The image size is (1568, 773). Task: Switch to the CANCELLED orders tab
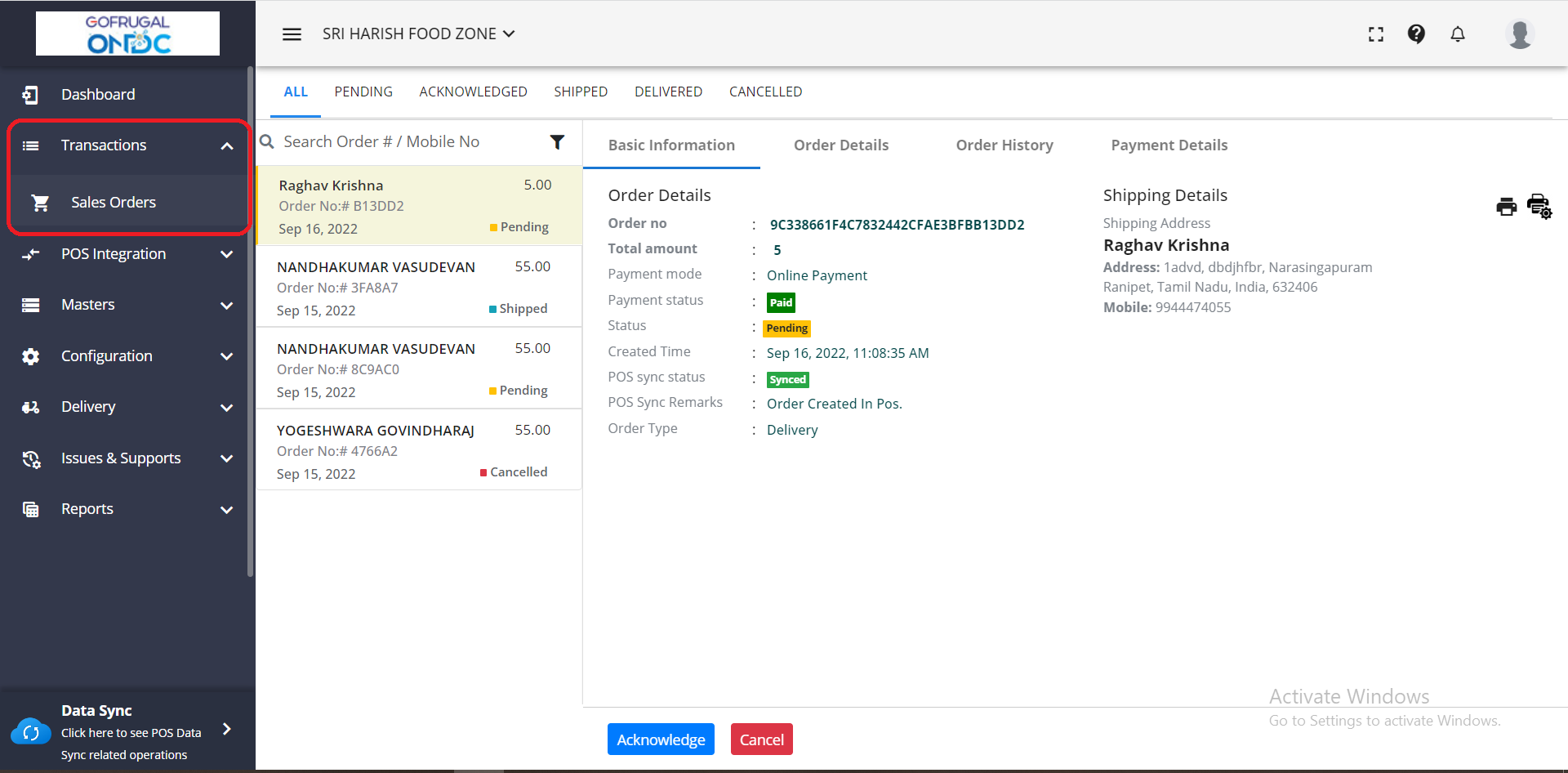point(765,92)
